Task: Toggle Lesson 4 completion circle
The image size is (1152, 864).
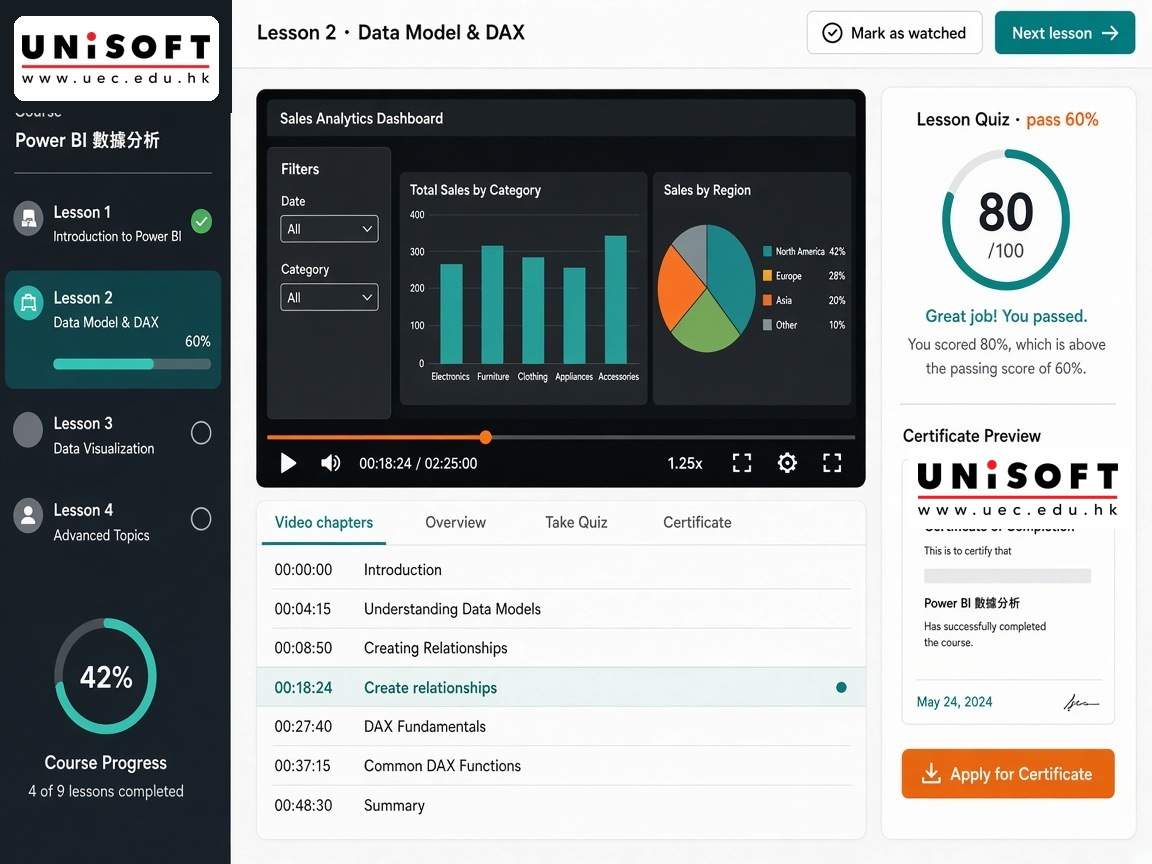Action: click(x=201, y=519)
